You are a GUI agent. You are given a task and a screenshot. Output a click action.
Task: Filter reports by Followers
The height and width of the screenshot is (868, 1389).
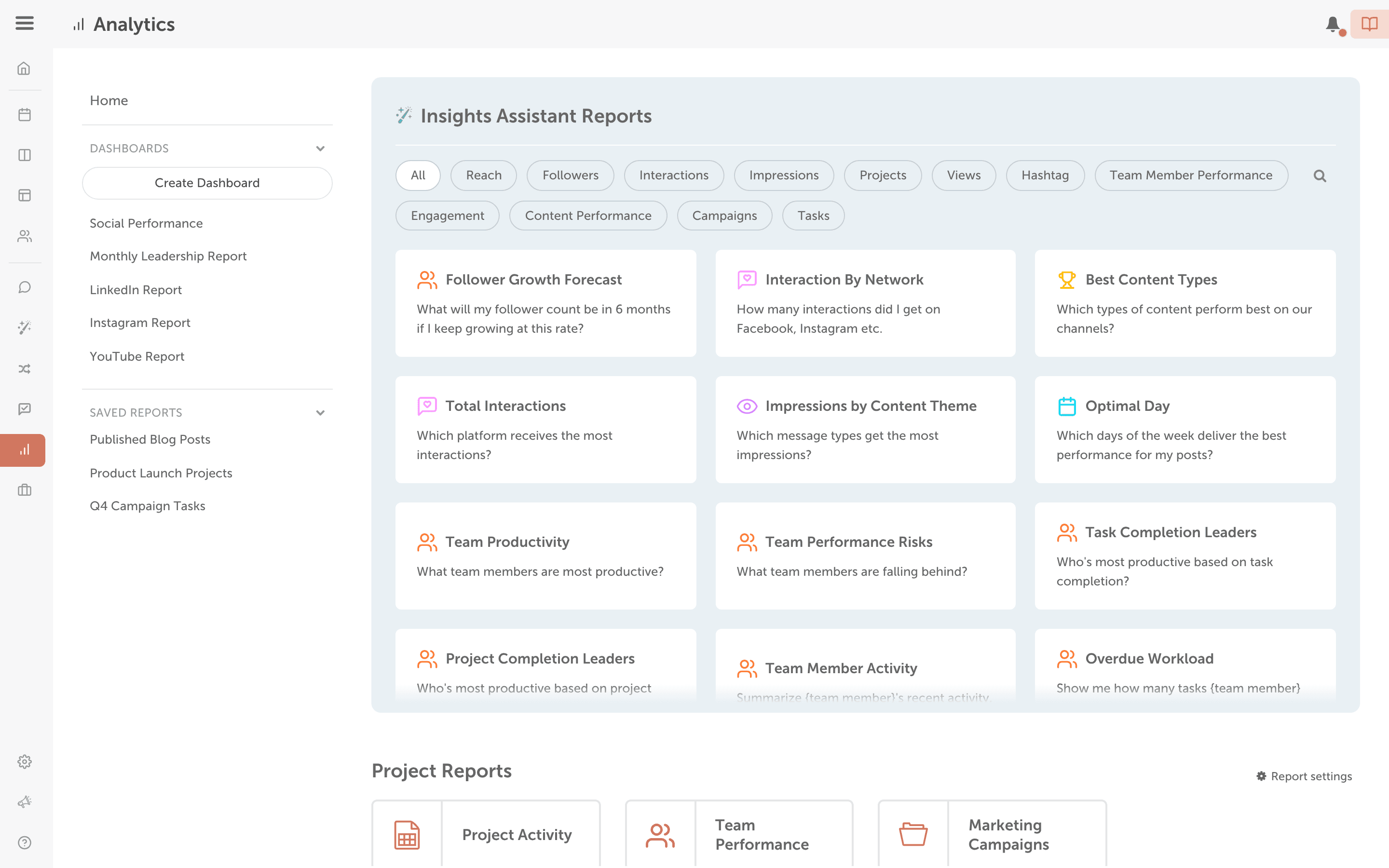[570, 175]
